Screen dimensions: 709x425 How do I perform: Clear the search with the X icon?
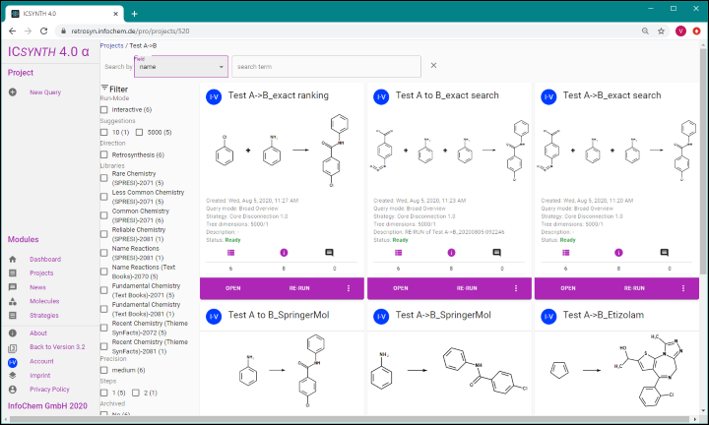click(x=434, y=66)
